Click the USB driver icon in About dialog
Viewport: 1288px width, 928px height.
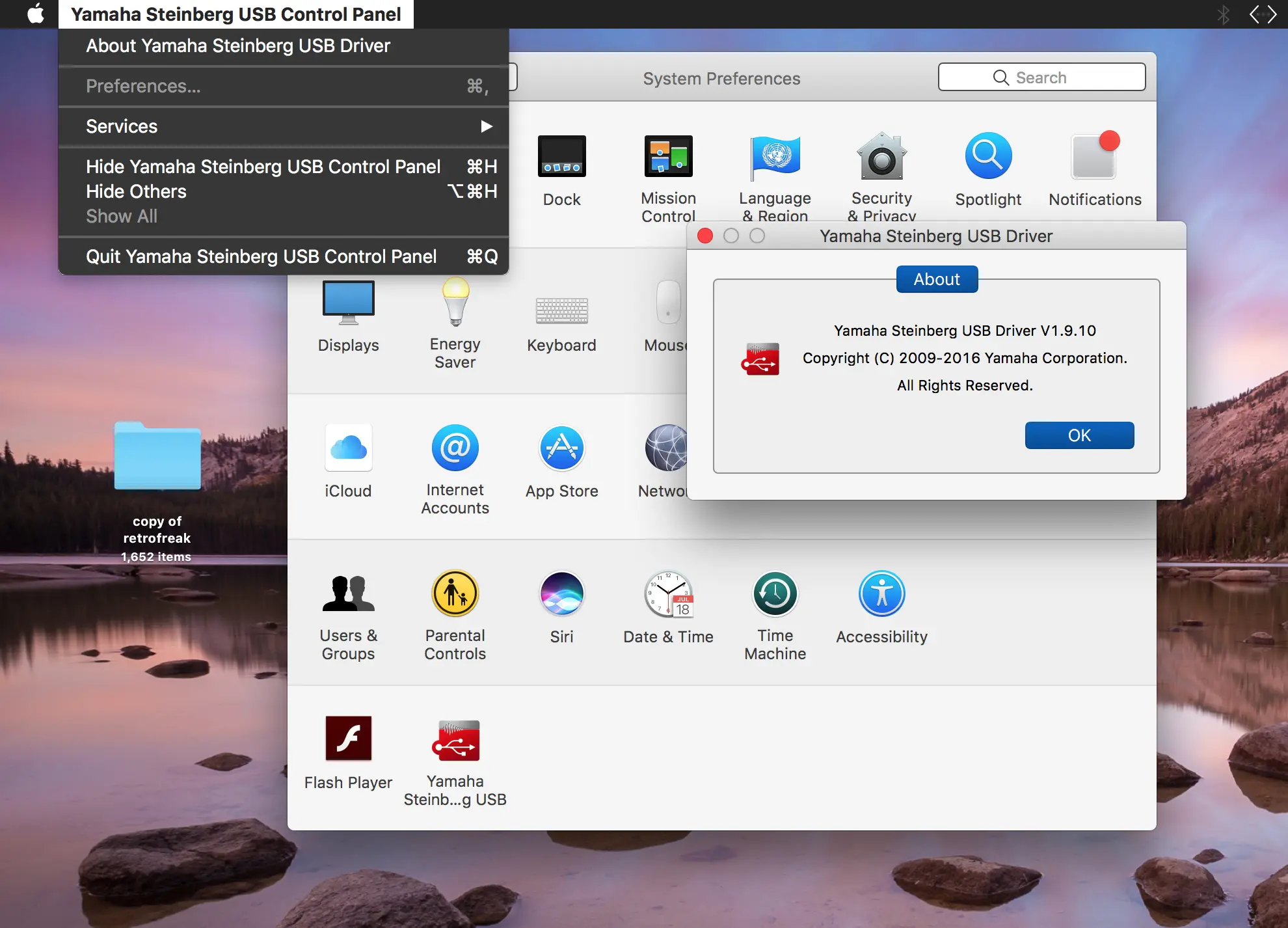pyautogui.click(x=760, y=359)
